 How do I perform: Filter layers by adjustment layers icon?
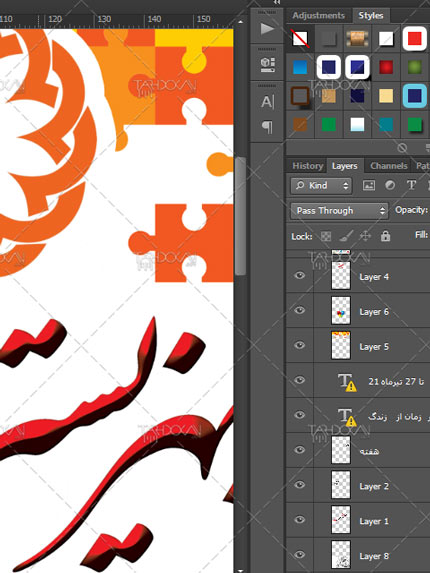(390, 186)
